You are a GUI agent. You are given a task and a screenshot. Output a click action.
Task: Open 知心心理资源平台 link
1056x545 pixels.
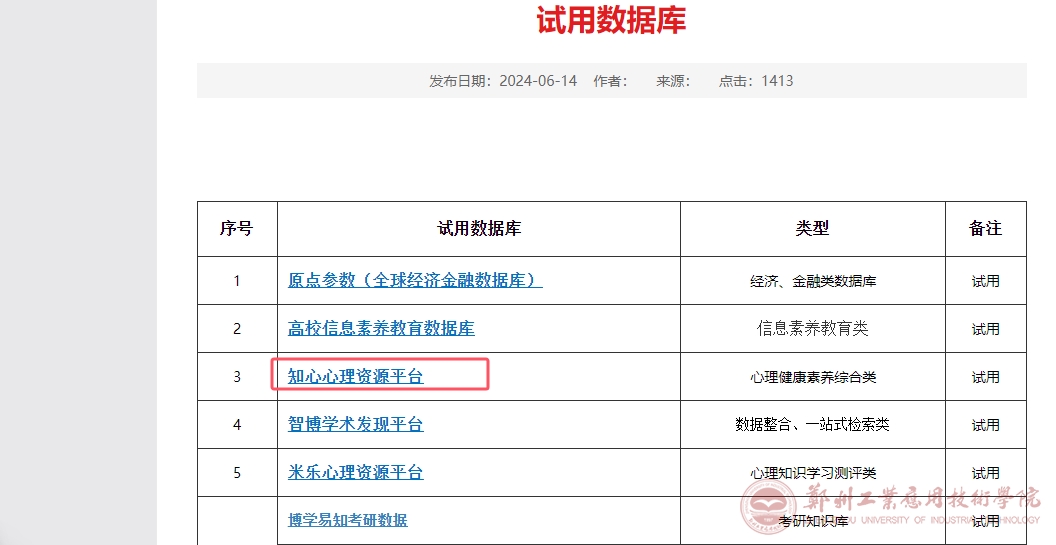[x=356, y=376]
